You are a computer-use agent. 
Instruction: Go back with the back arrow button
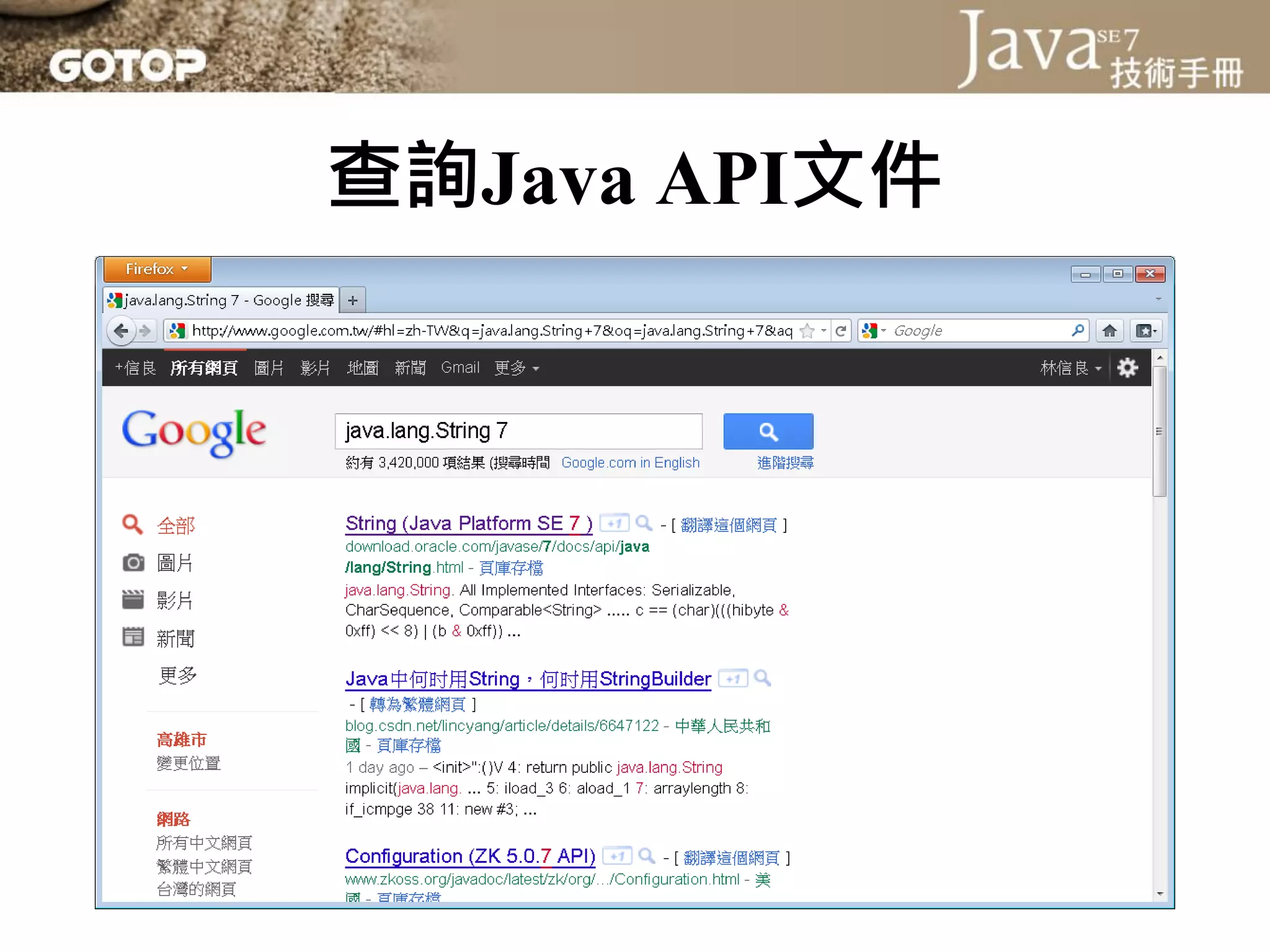(x=121, y=331)
